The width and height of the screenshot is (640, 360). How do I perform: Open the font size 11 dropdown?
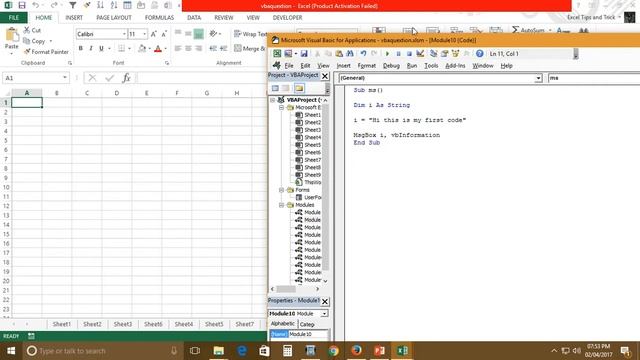click(144, 34)
